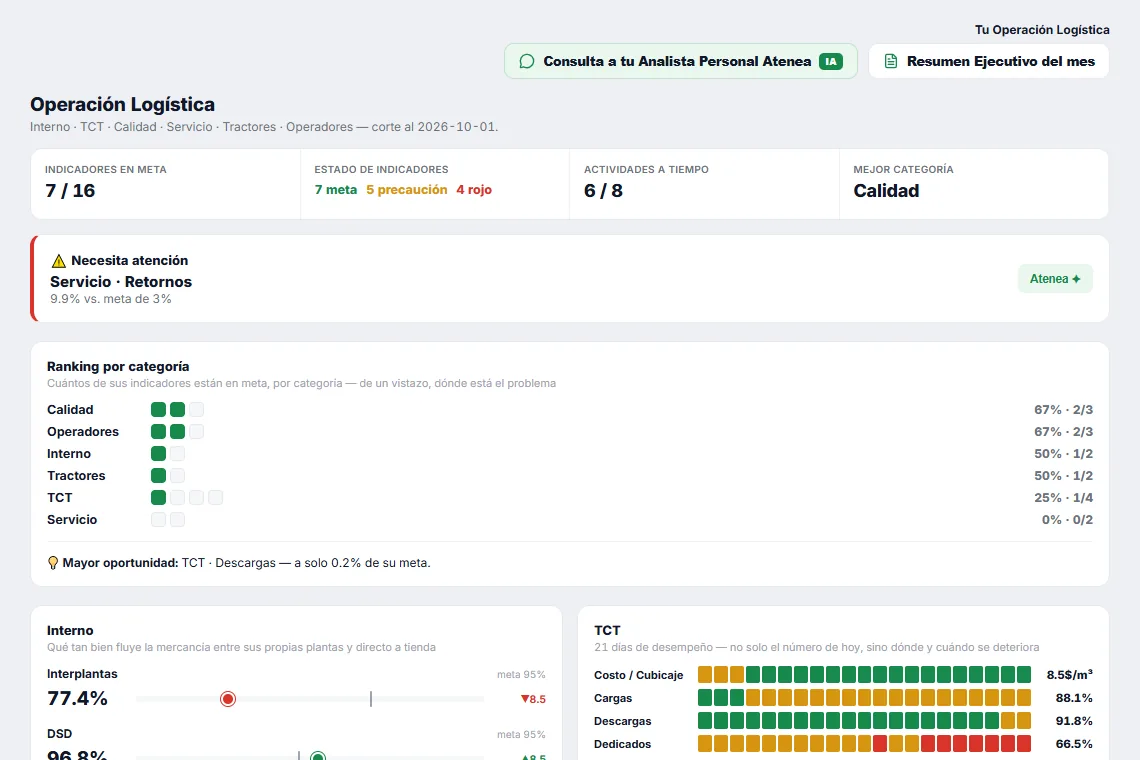Click the 4 rojo status label
Screen dimensions: 1140x760
pos(474,190)
